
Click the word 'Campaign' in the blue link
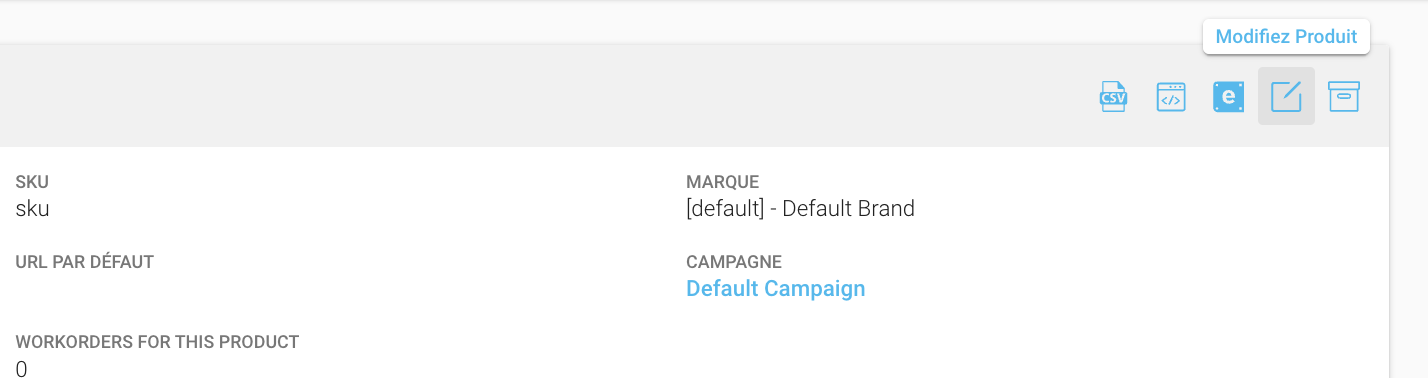click(814, 289)
